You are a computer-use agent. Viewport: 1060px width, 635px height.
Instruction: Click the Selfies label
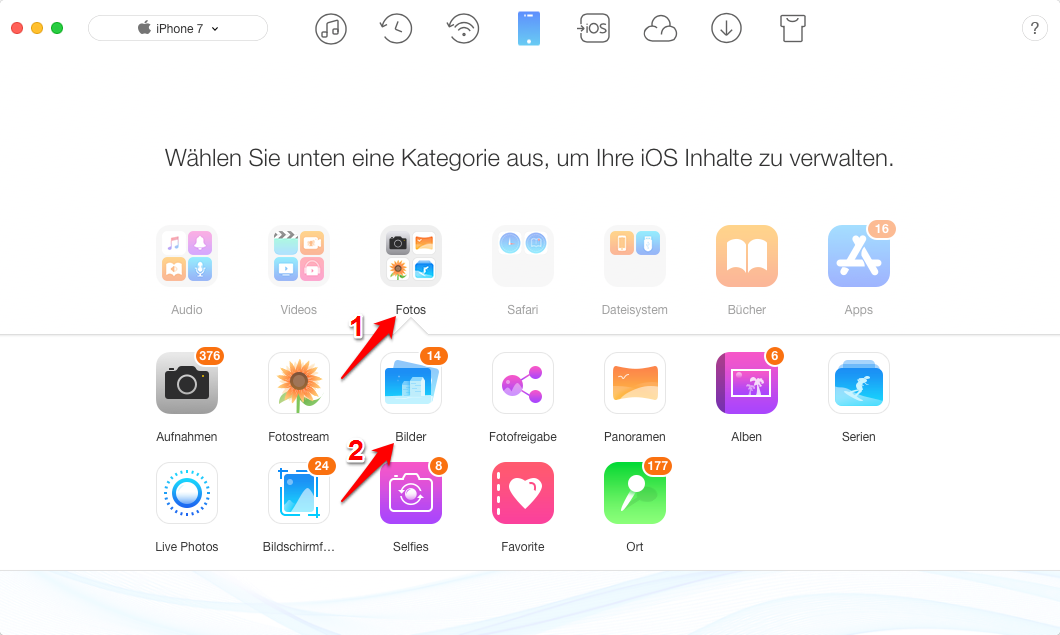[411, 546]
